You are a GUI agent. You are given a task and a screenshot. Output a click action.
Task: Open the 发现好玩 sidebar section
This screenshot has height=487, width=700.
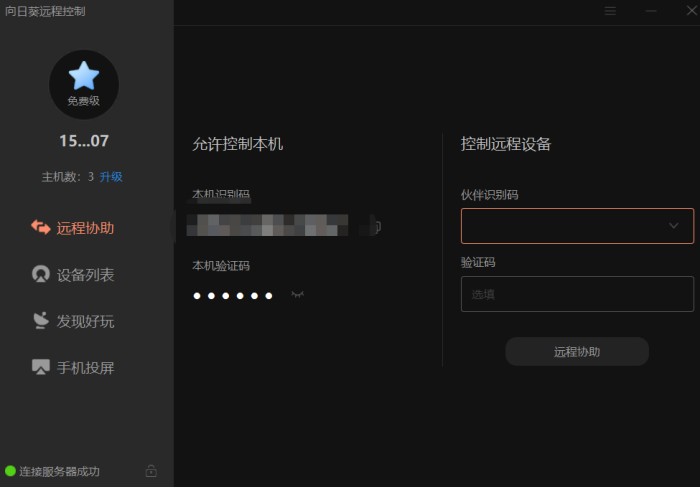coord(72,321)
